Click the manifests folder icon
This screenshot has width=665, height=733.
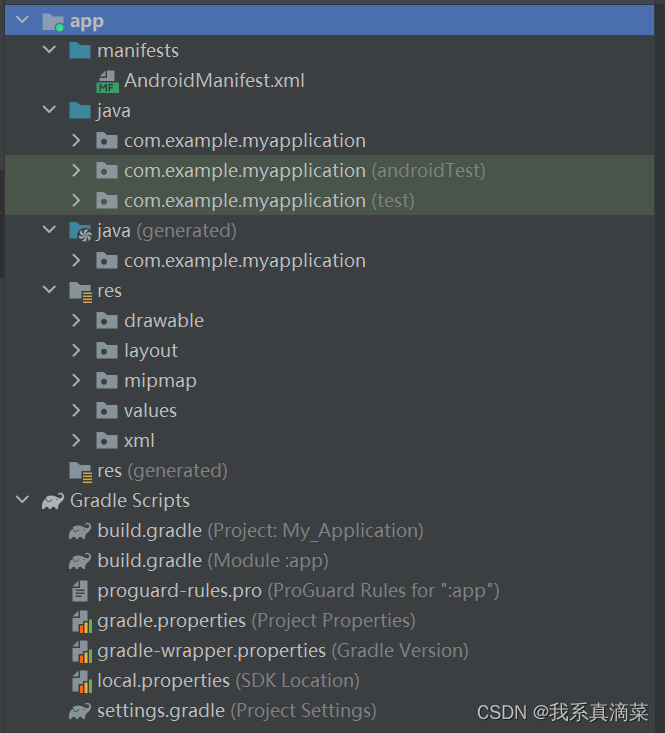pos(80,50)
